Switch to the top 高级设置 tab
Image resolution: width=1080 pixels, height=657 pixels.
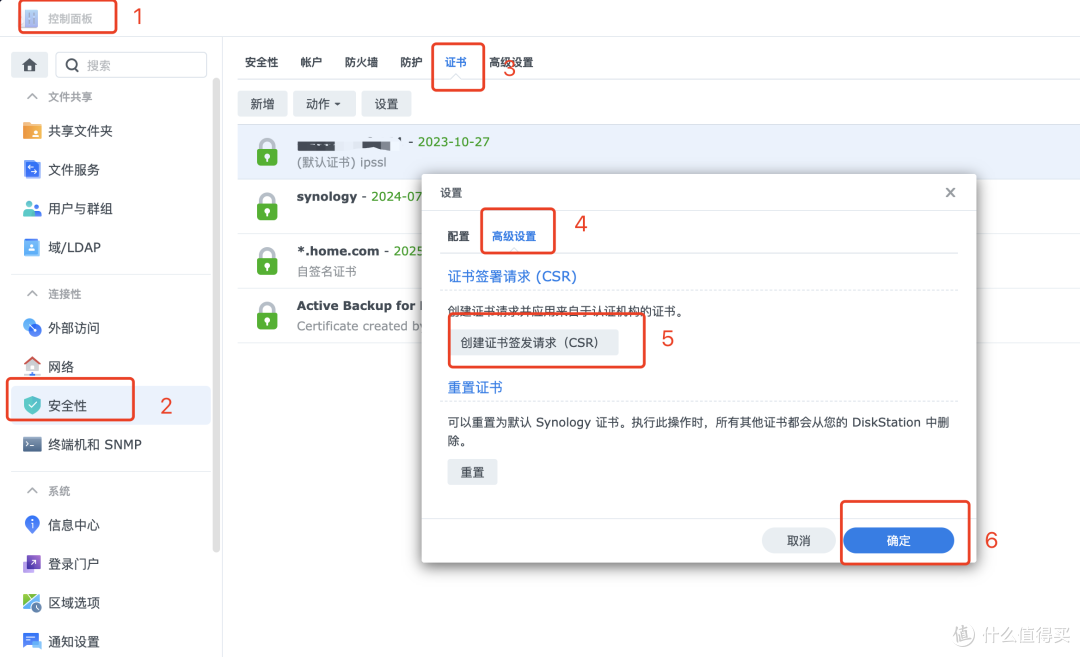coord(511,63)
